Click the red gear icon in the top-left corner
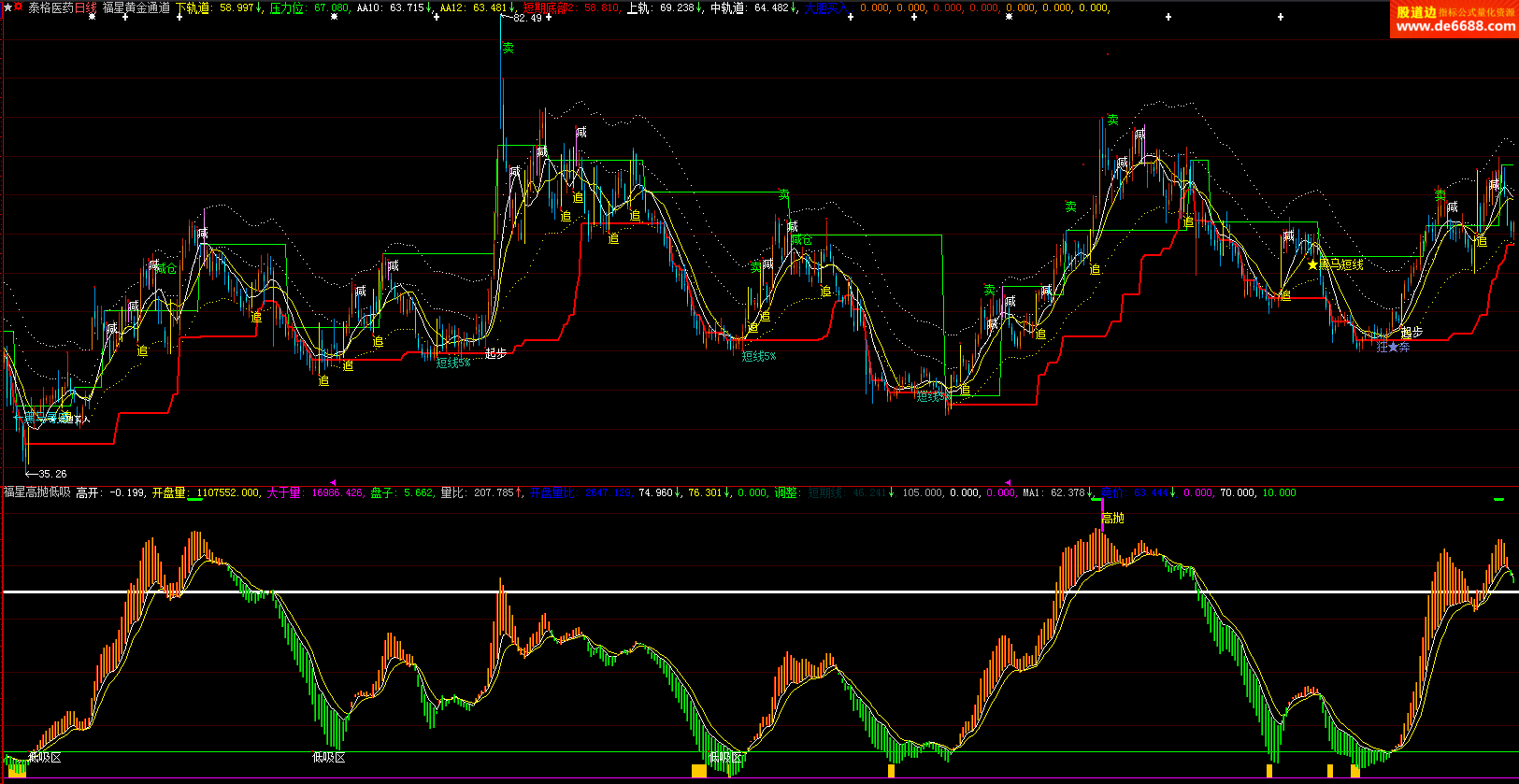This screenshot has width=1519, height=784. click(18, 7)
